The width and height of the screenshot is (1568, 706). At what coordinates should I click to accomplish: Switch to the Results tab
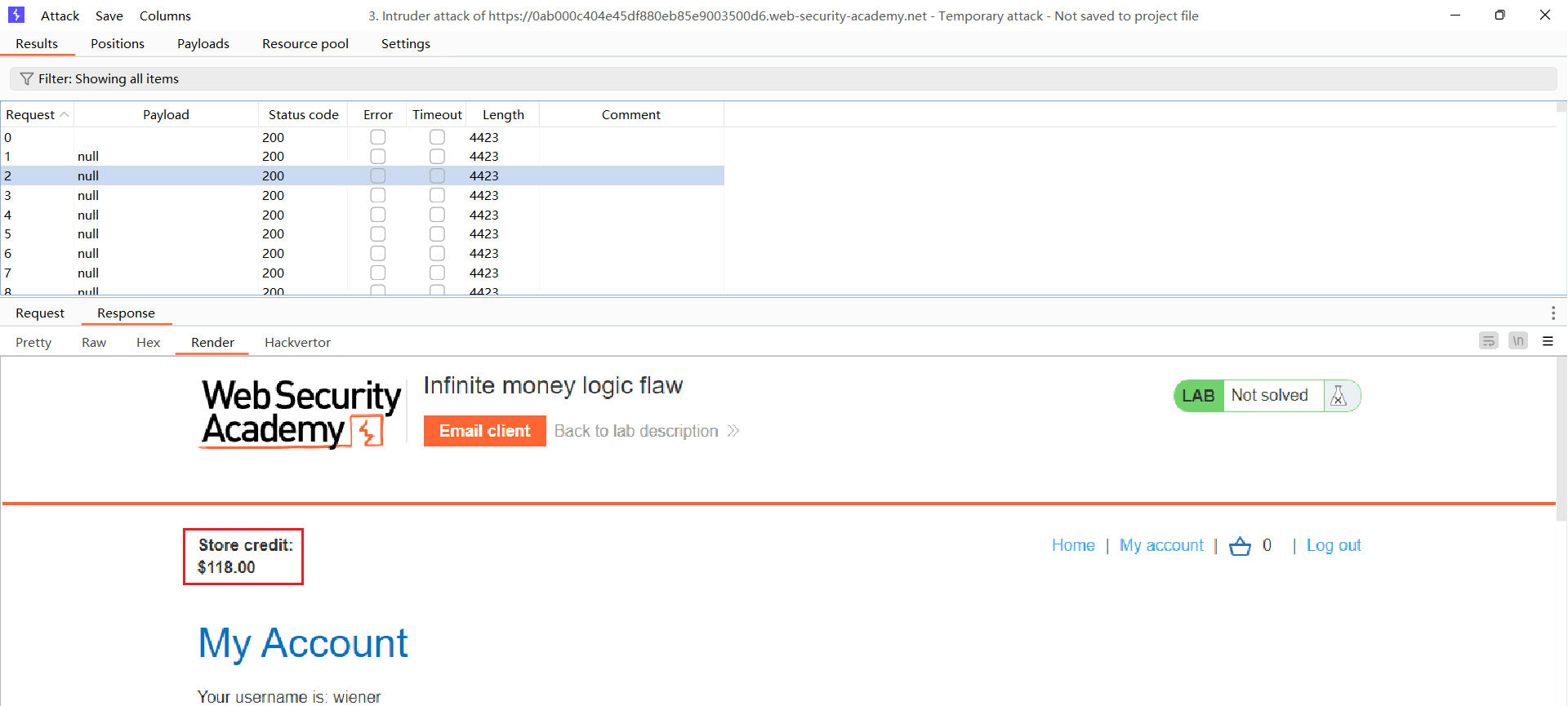click(x=37, y=43)
